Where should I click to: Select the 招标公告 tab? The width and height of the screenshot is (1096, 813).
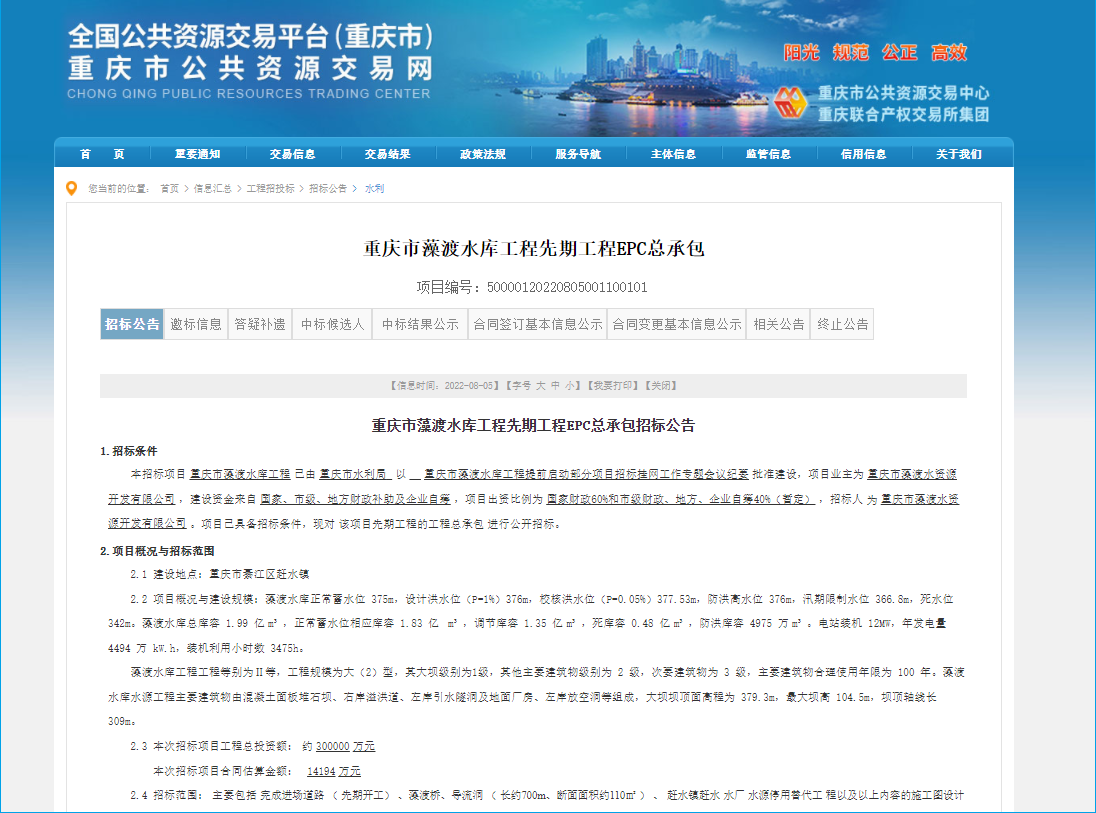point(131,324)
